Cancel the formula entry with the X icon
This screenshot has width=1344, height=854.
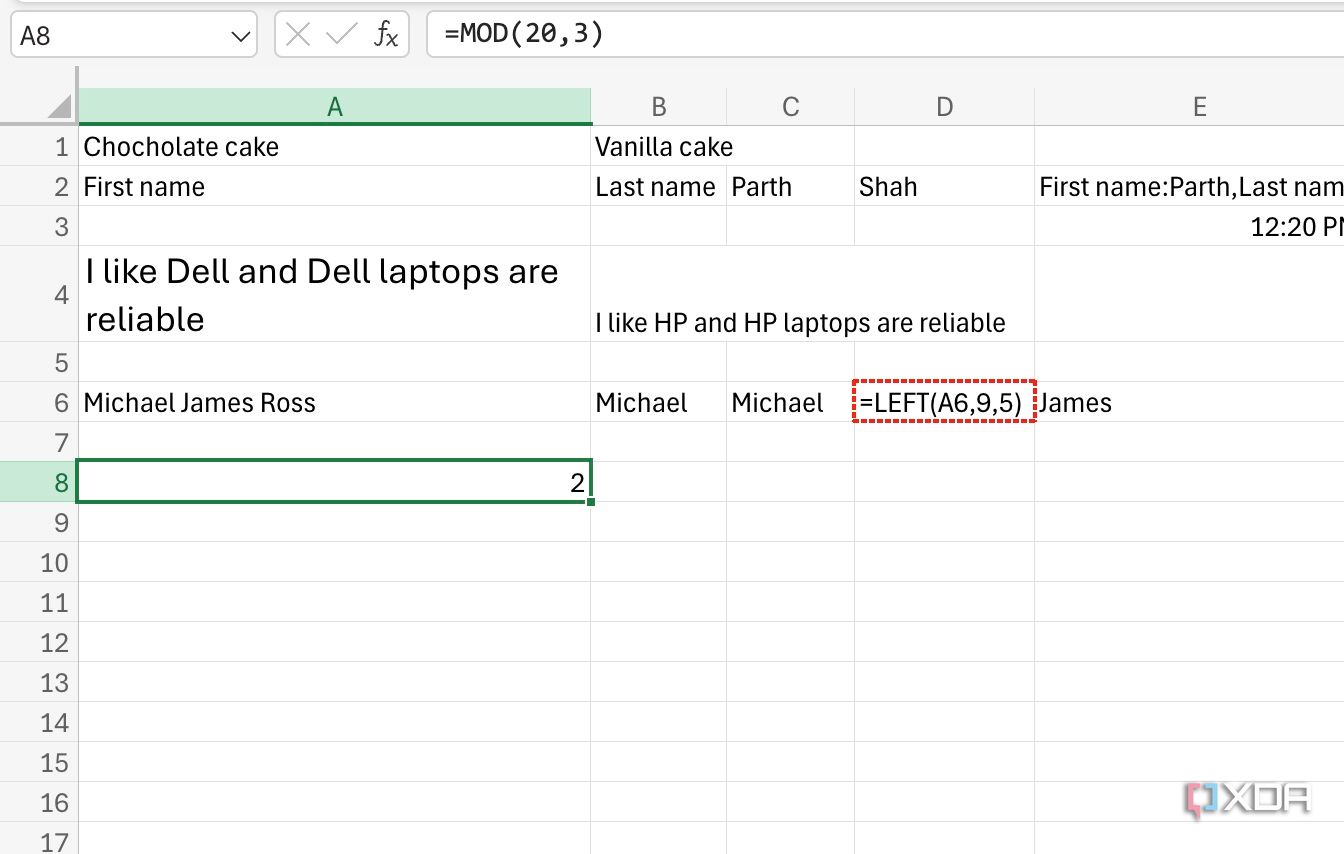coord(297,35)
